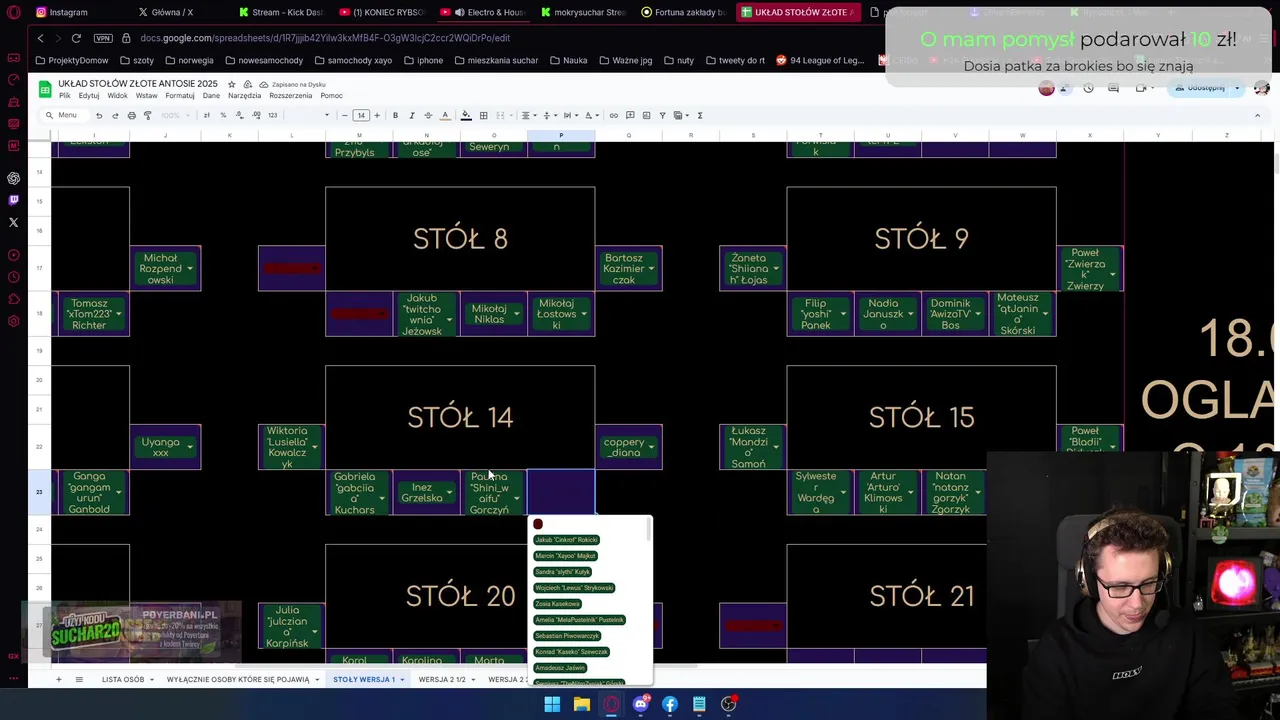The height and width of the screenshot is (720, 1280).
Task: Click the insert chart icon
Action: pyautogui.click(x=646, y=115)
